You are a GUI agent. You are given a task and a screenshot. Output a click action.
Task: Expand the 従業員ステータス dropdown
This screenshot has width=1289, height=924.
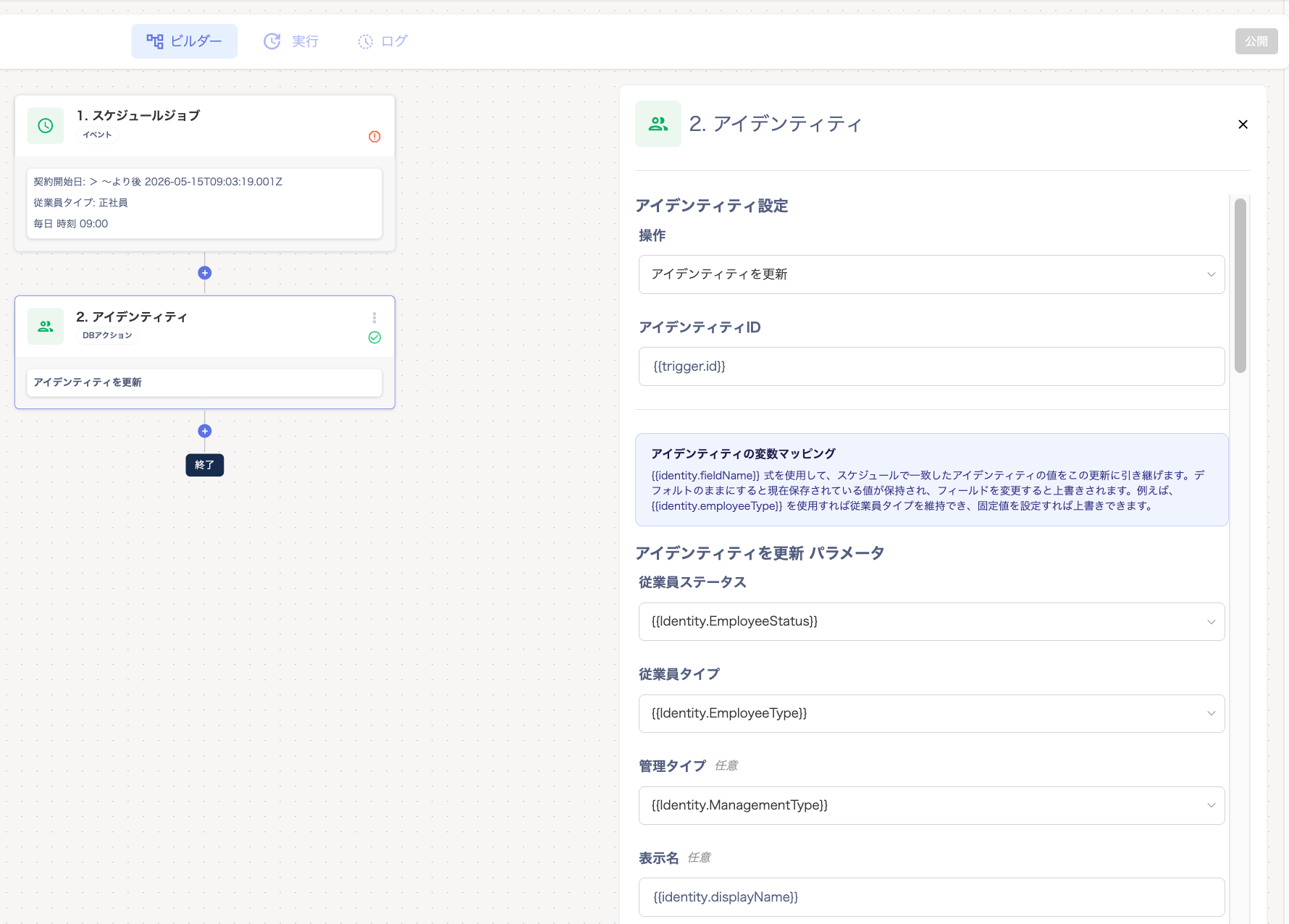tap(931, 621)
